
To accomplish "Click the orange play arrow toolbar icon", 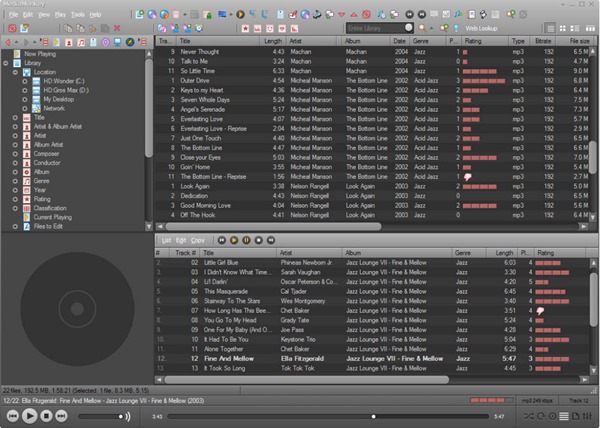I will tap(240, 15).
